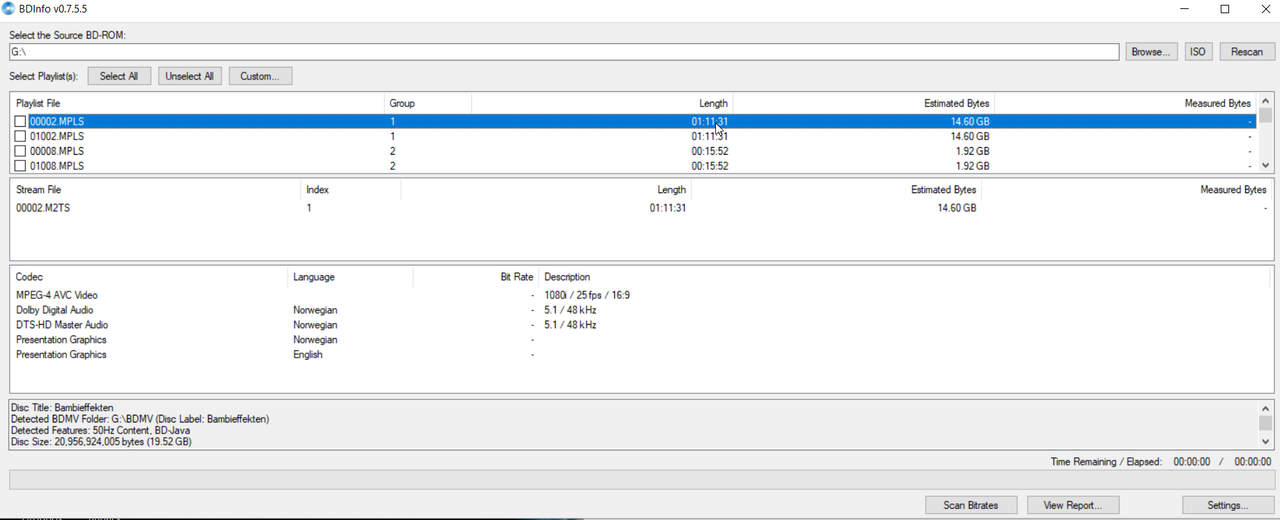1280x520 pixels.
Task: Click the scan progress bar
Action: pyautogui.click(x=640, y=480)
